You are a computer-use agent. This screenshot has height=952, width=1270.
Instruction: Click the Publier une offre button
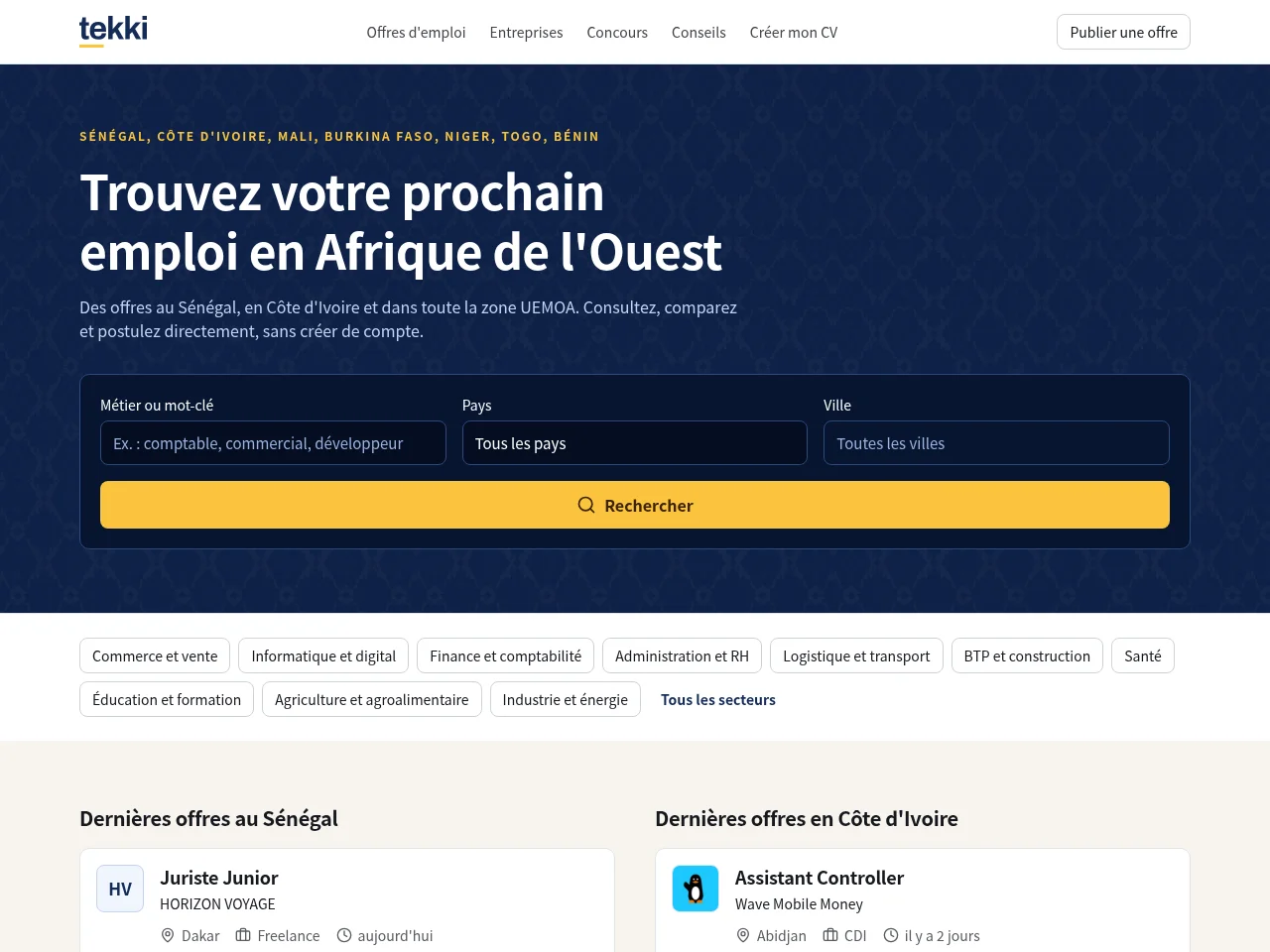[x=1123, y=32]
